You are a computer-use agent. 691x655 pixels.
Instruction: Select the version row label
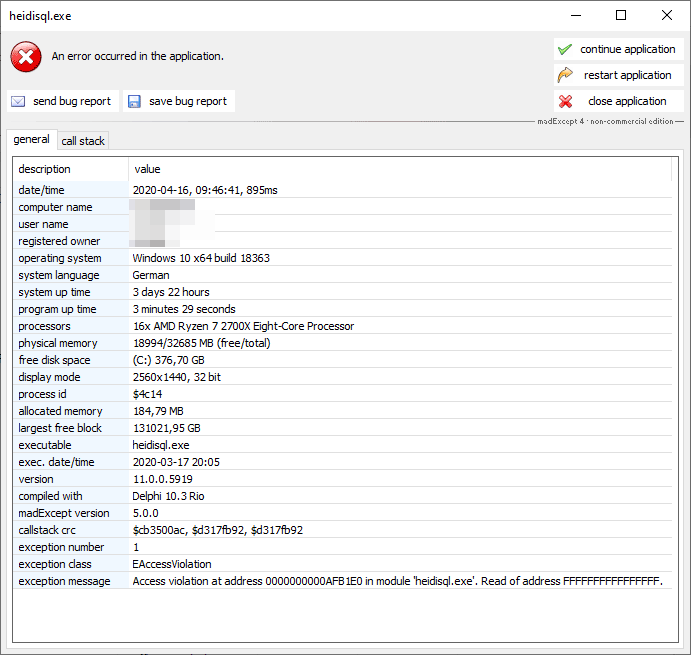pos(36,479)
